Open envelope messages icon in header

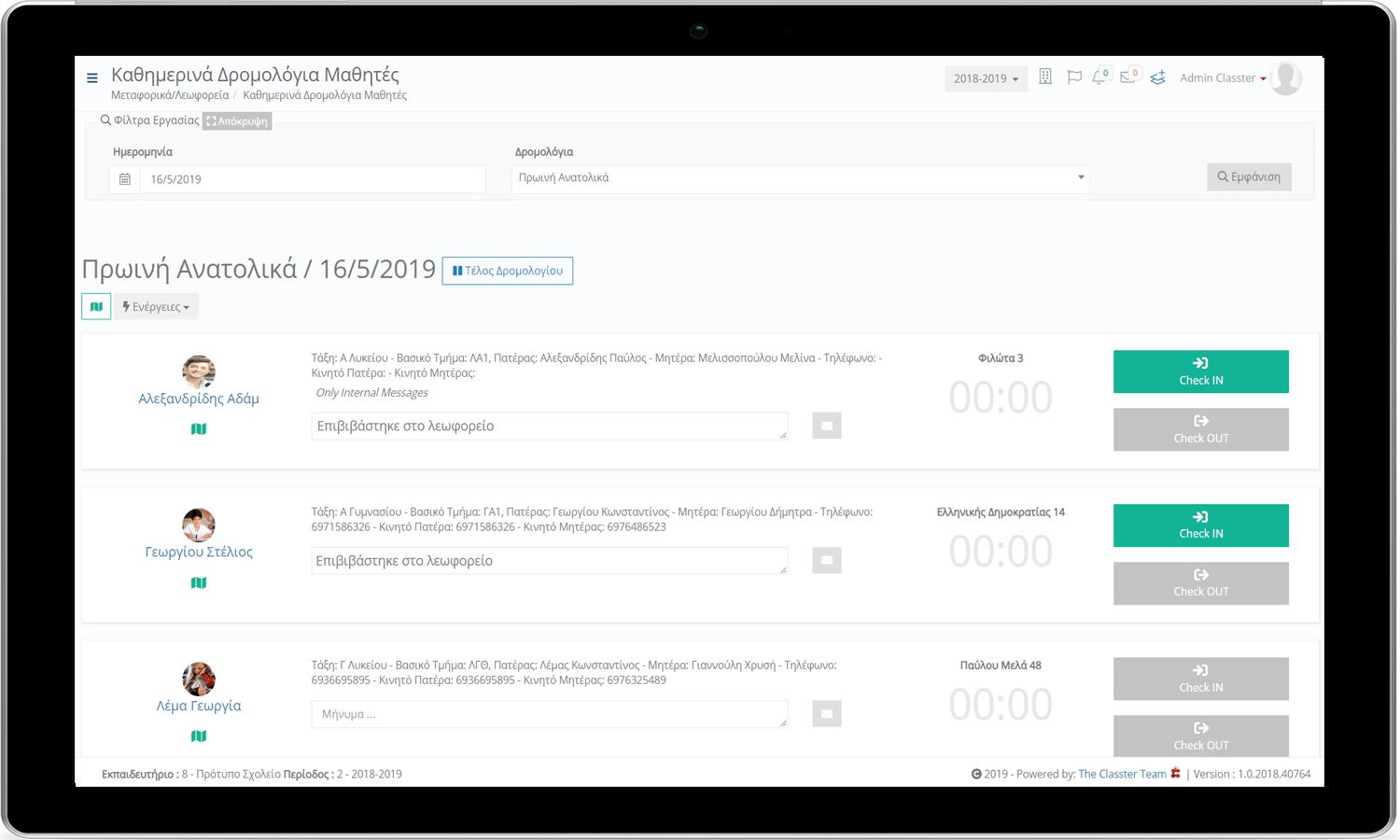point(1127,77)
